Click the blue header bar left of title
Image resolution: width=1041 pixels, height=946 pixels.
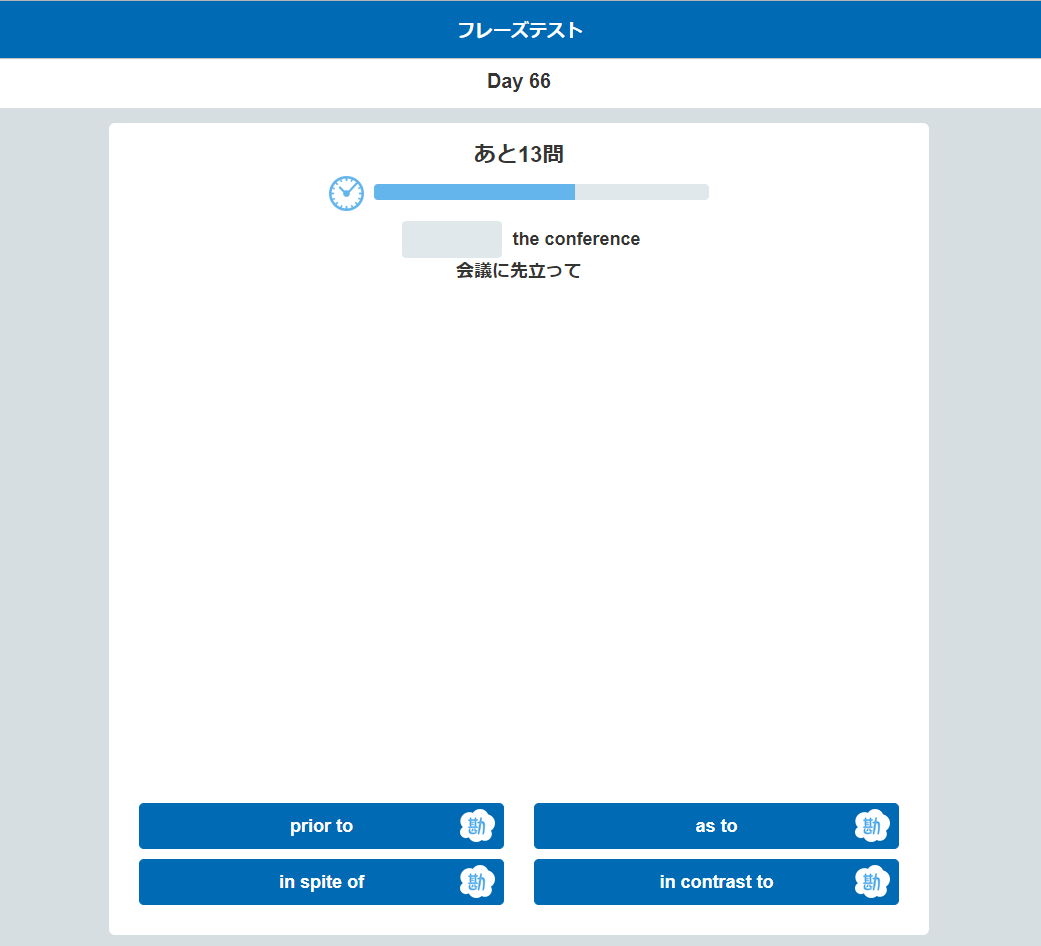[200, 30]
